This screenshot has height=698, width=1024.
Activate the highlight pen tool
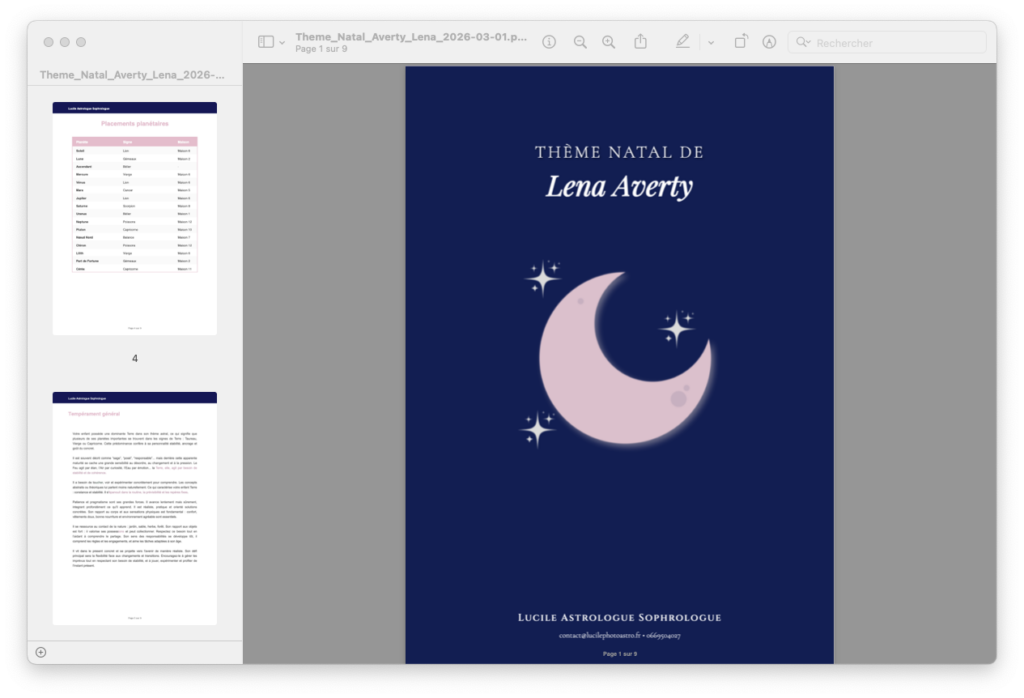[682, 42]
